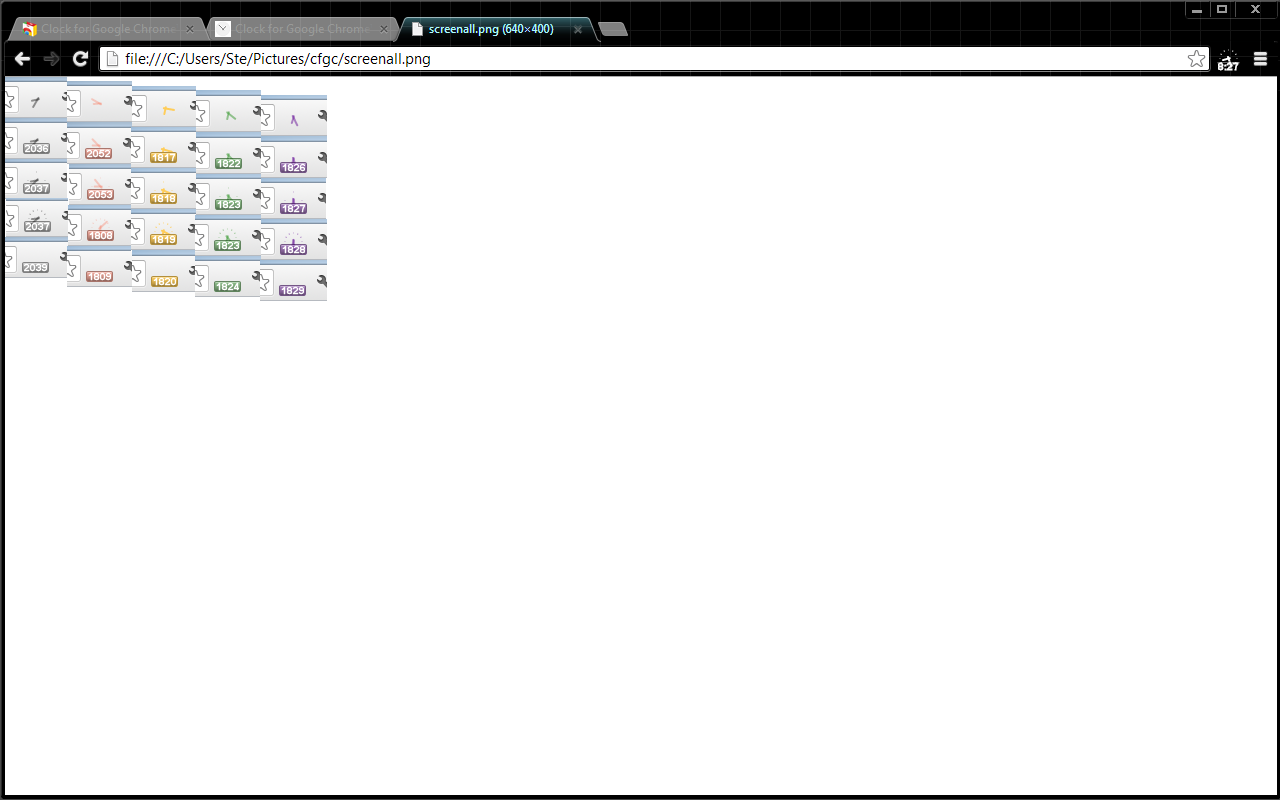The height and width of the screenshot is (800, 1280).
Task: Click the green 1824 clock badge
Action: pyautogui.click(x=228, y=284)
